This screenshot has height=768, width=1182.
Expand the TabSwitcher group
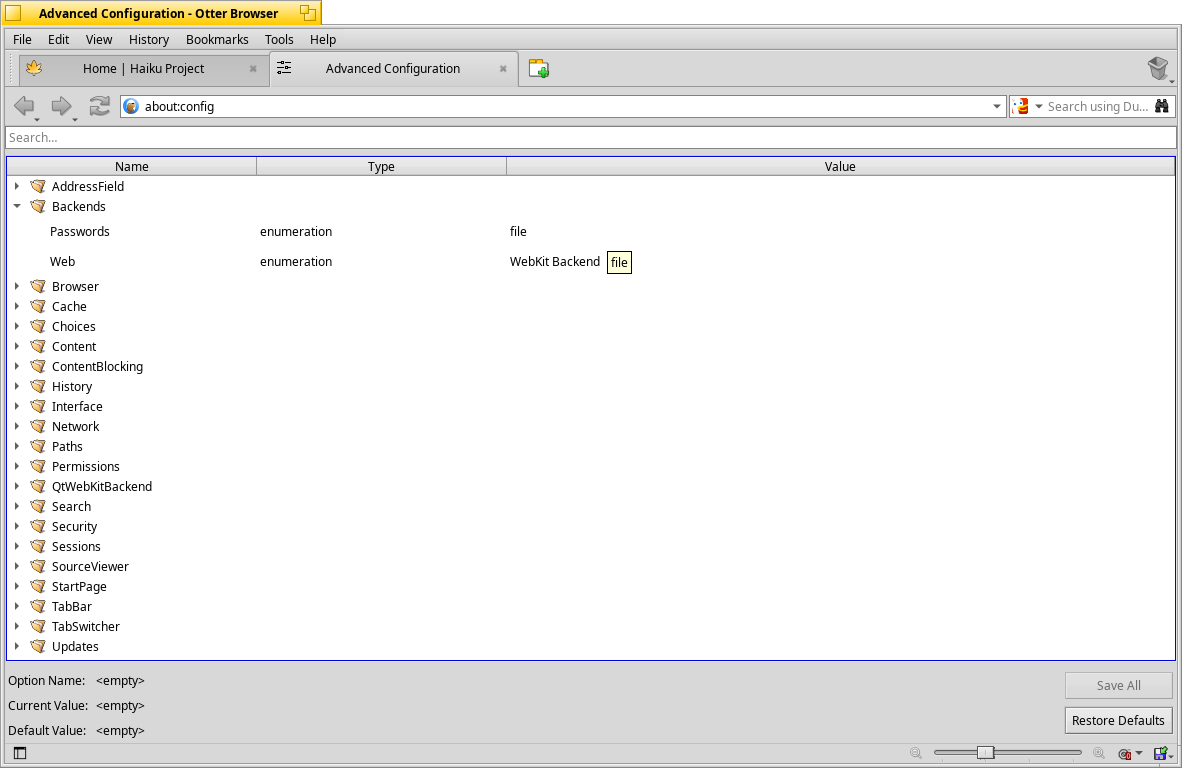coord(17,626)
